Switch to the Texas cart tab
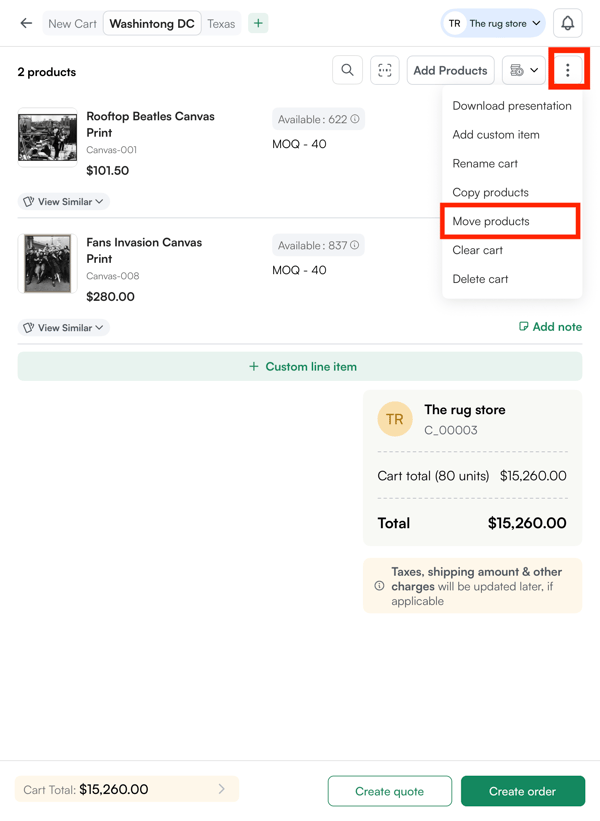600x821 pixels. tap(221, 22)
